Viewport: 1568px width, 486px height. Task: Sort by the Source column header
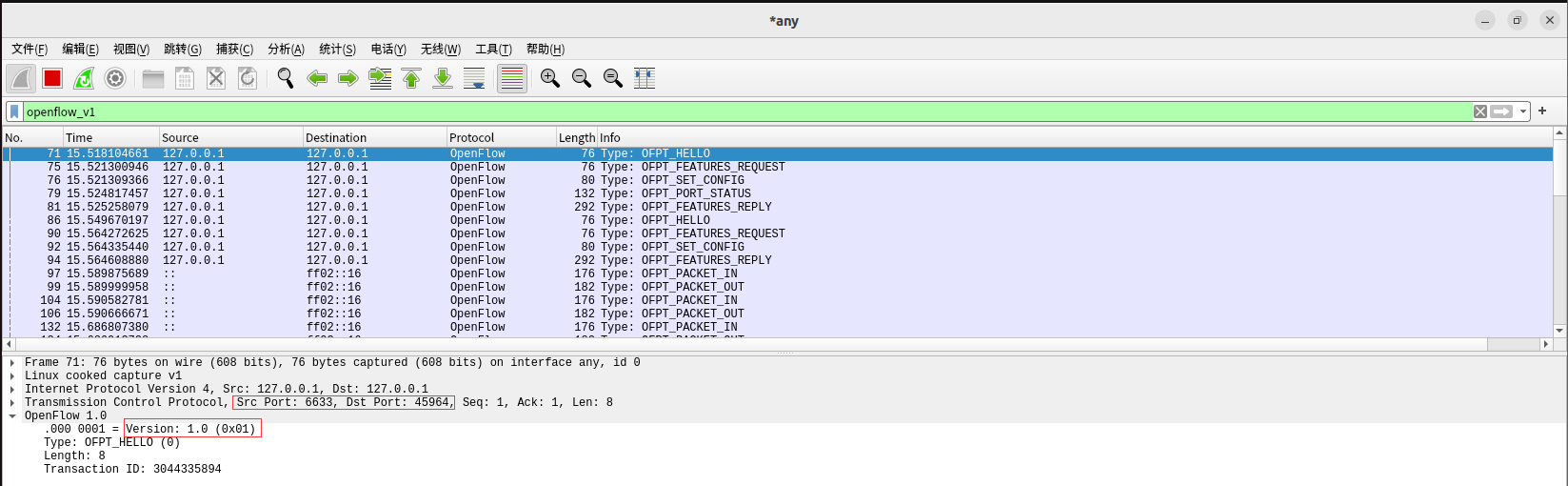[x=231, y=137]
